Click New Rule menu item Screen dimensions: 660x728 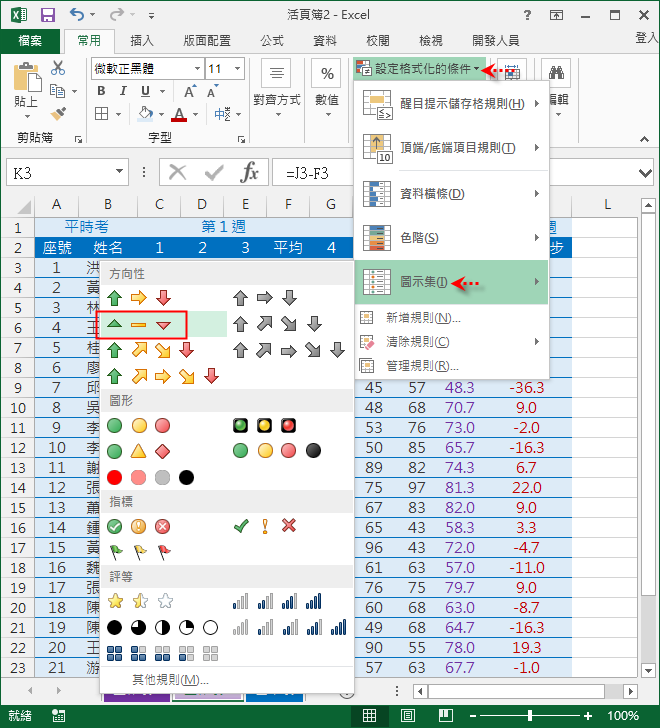coord(452,318)
